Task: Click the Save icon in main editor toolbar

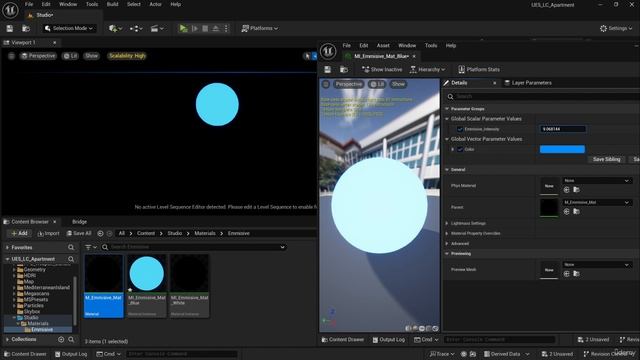Action: point(10,28)
